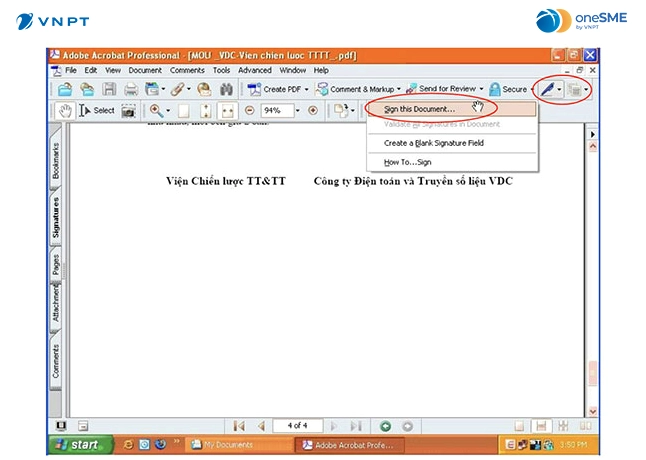Choose the Select text tool
646x460 pixels.
click(97, 111)
